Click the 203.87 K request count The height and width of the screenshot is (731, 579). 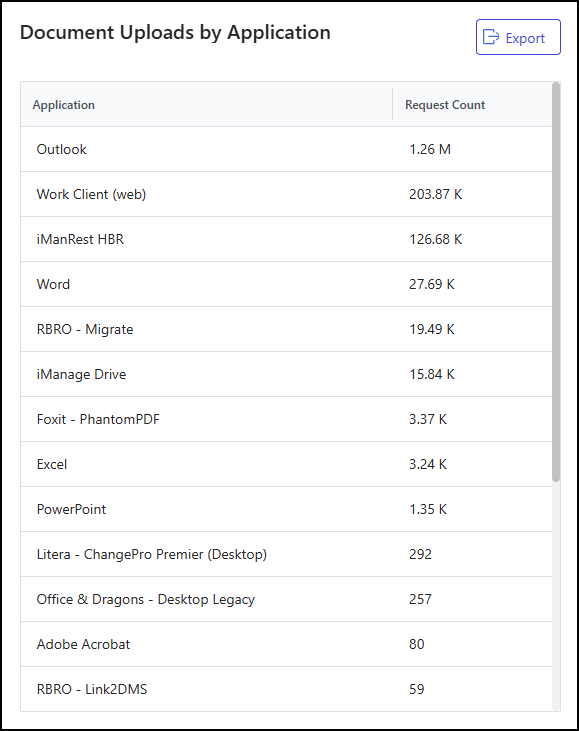(435, 194)
